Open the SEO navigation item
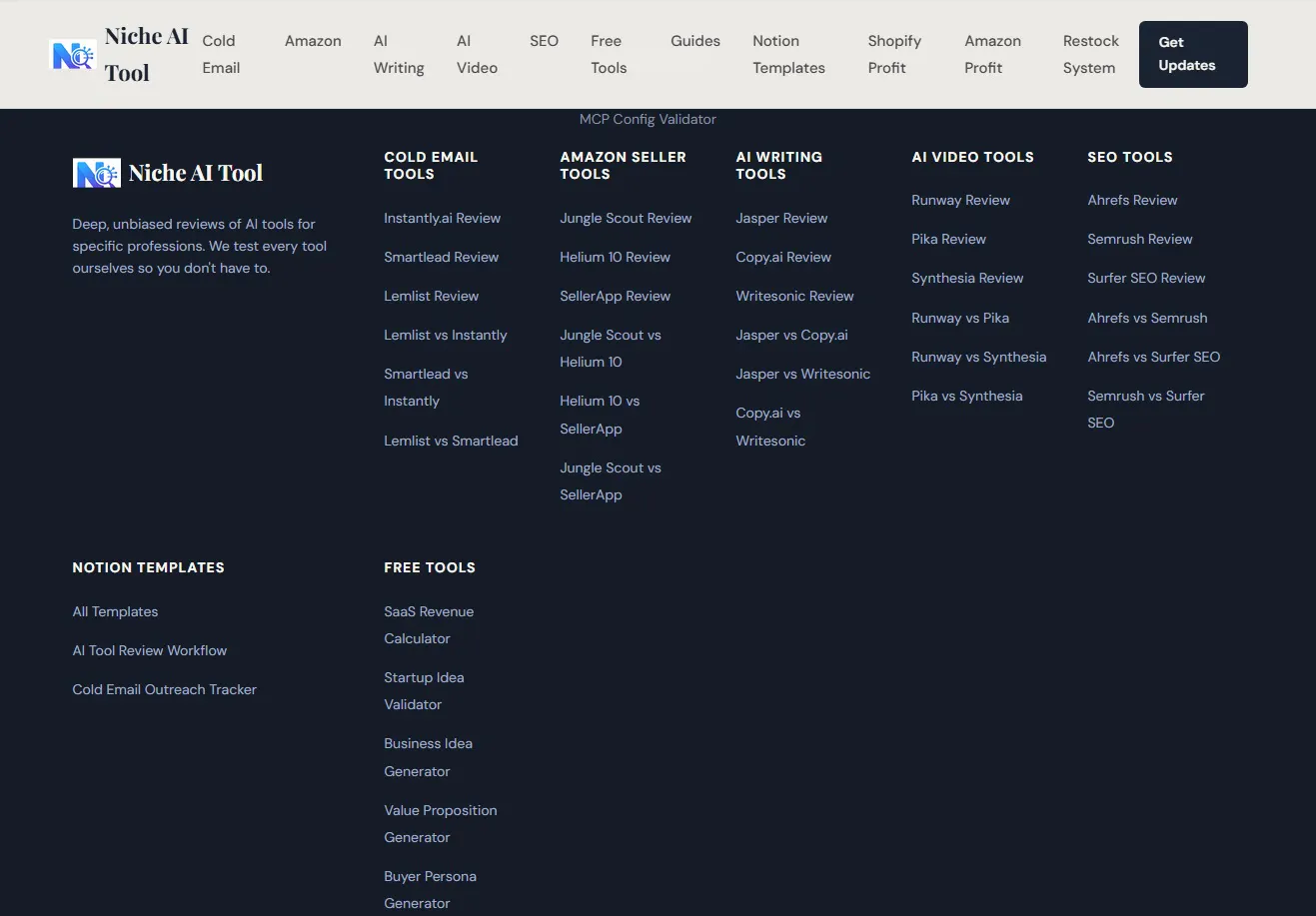The width and height of the screenshot is (1316, 916). click(x=544, y=41)
